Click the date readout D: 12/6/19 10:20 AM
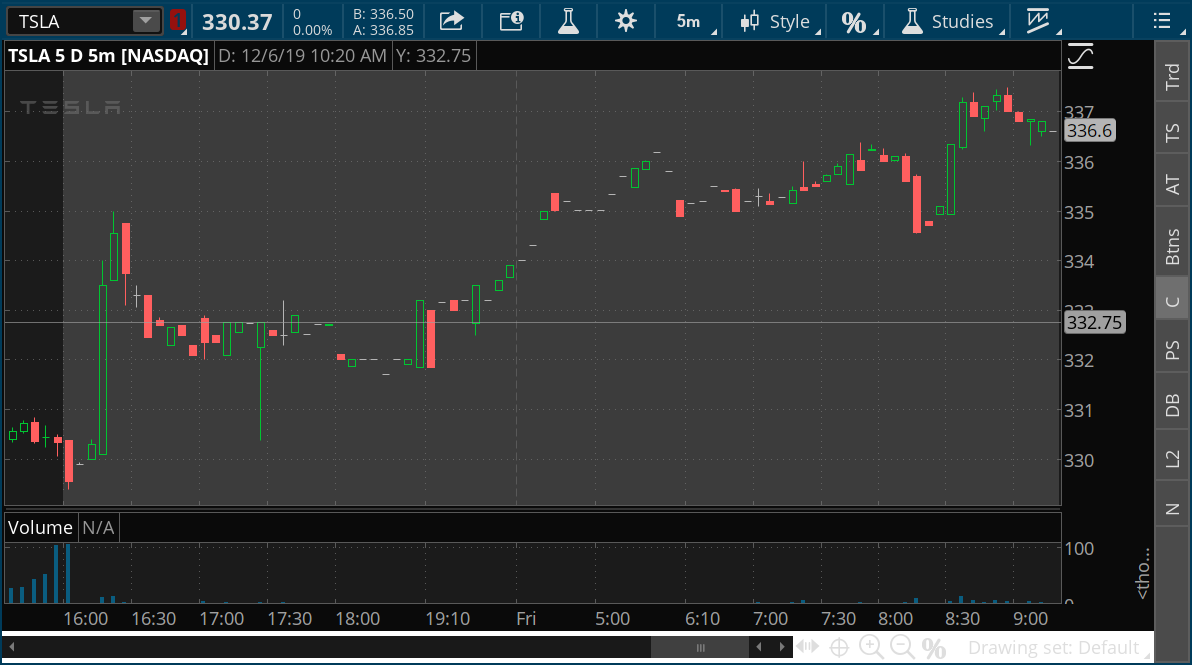Screen dimensions: 1192x665 tap(303, 55)
